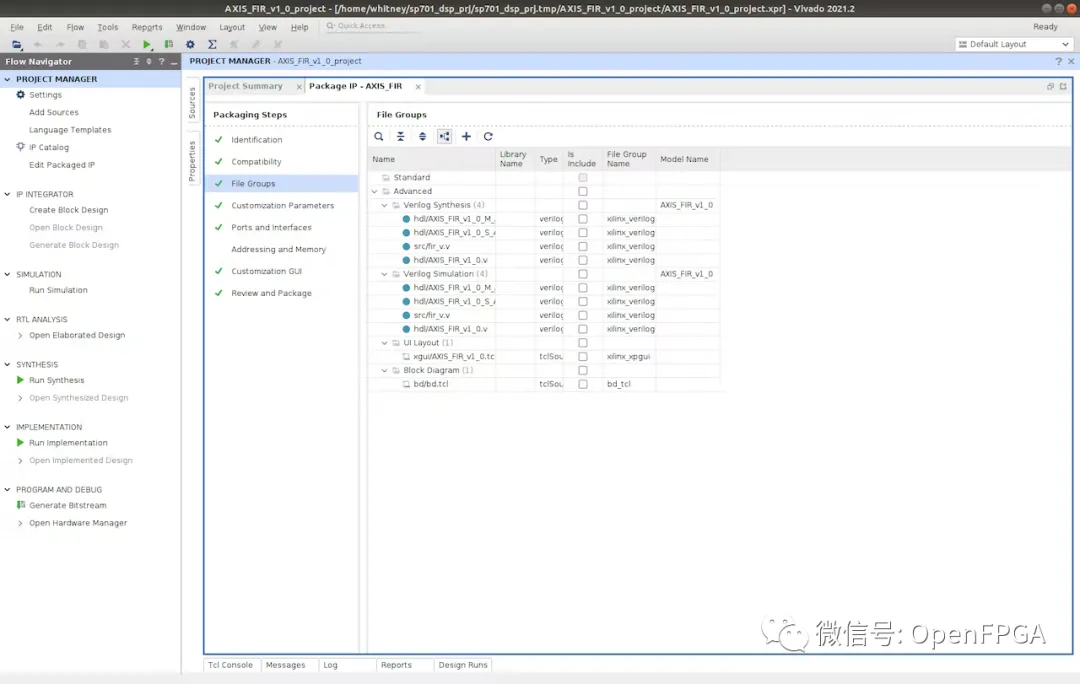Open Flow Navigator help question icon

pos(162,61)
